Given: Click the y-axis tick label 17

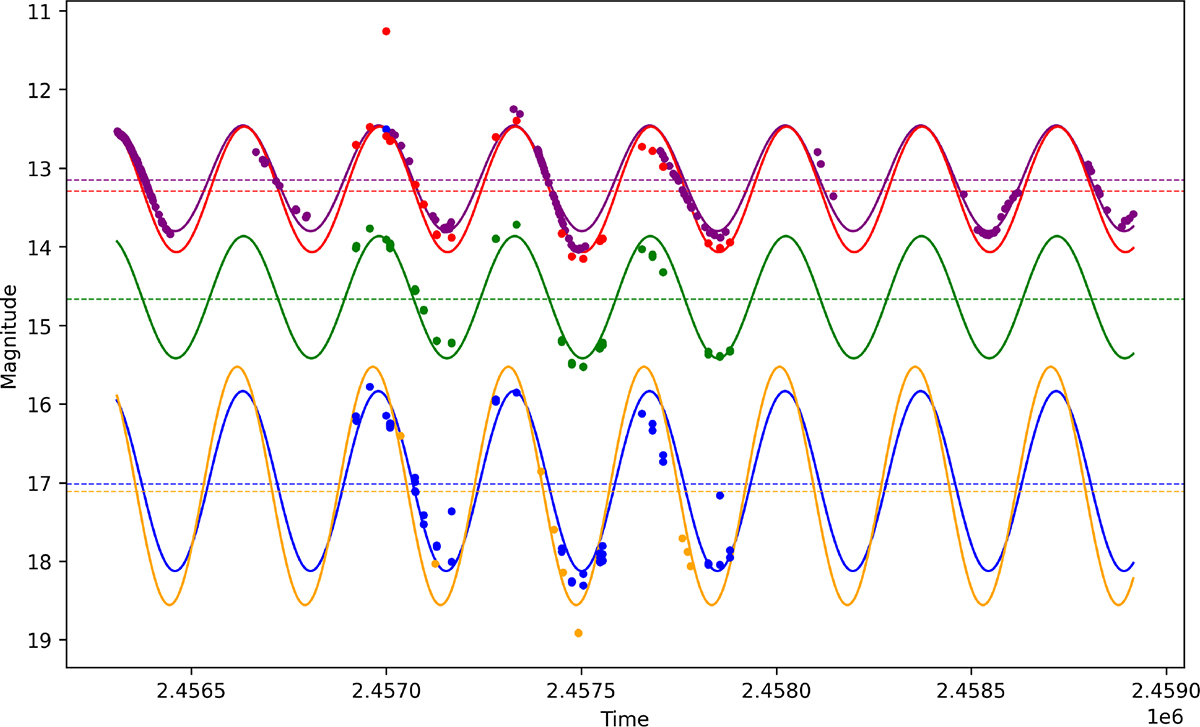Looking at the screenshot, I should (x=44, y=483).
